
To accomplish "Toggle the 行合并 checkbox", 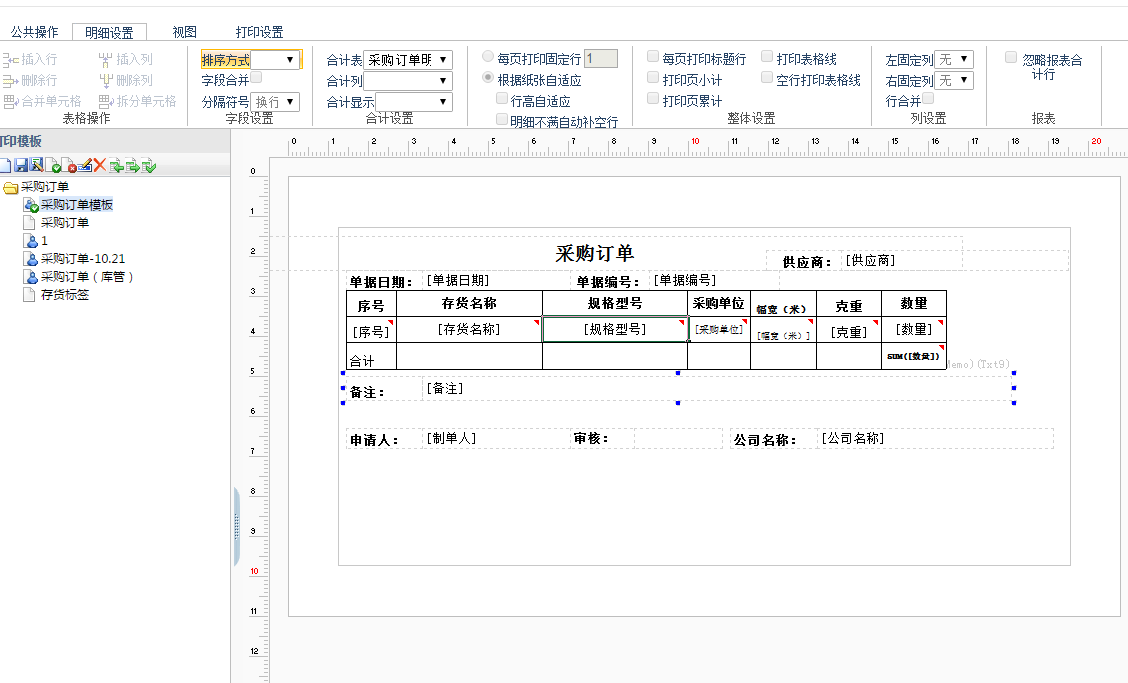I will point(928,99).
